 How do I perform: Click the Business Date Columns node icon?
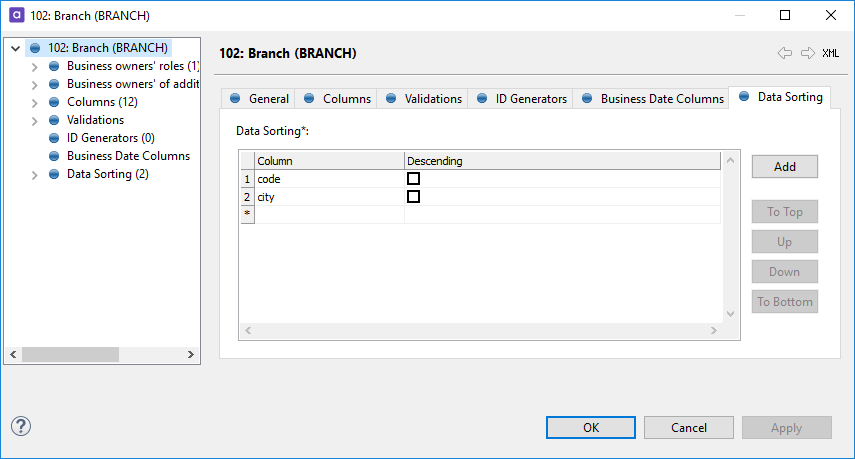pos(54,156)
